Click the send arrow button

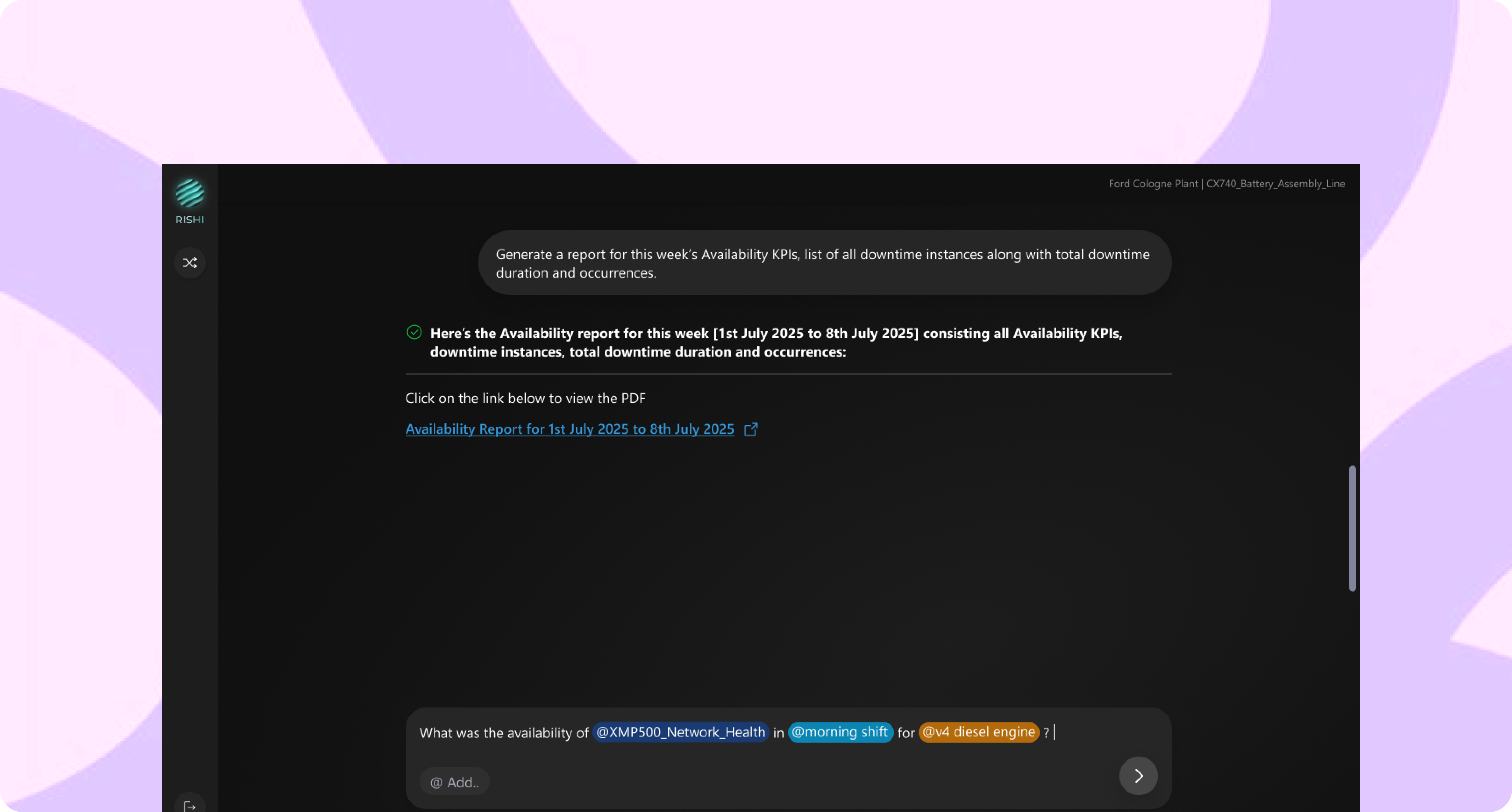(1138, 776)
